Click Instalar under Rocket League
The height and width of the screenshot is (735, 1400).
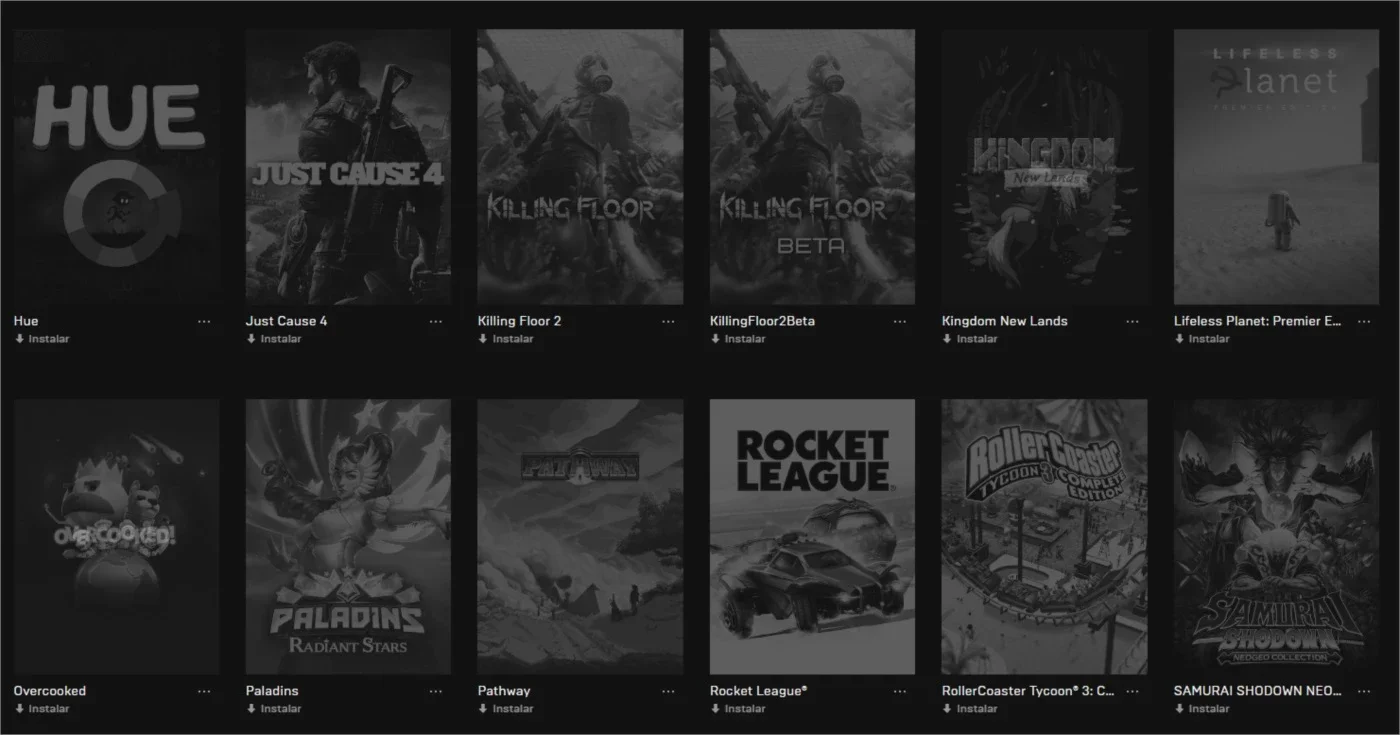click(738, 709)
